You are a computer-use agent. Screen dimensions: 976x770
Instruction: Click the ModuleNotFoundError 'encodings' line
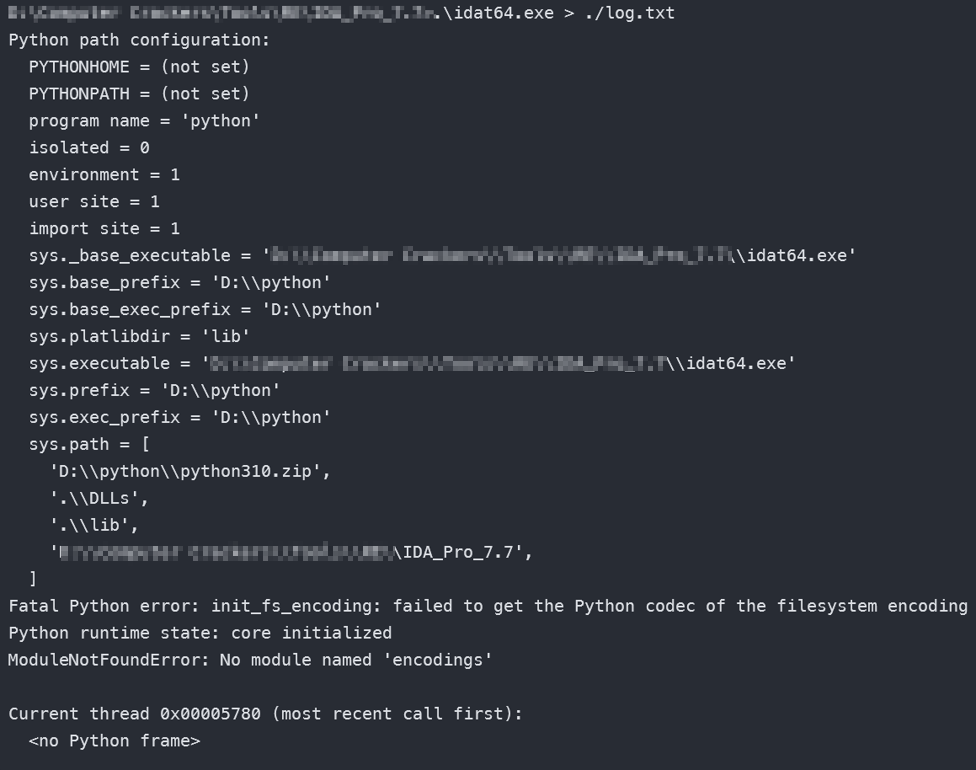point(250,660)
